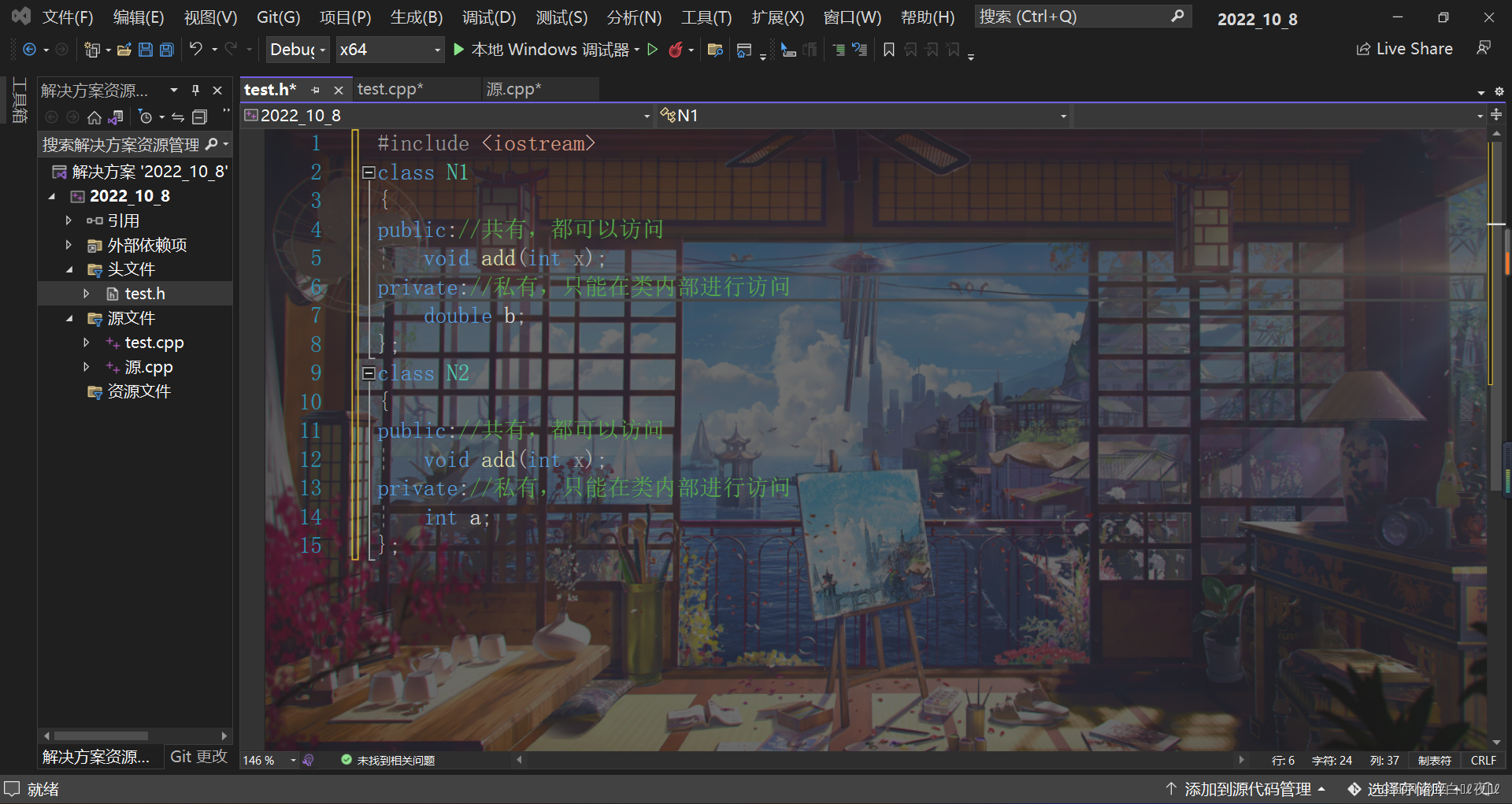Collapse class N1 code block

pyautogui.click(x=368, y=172)
